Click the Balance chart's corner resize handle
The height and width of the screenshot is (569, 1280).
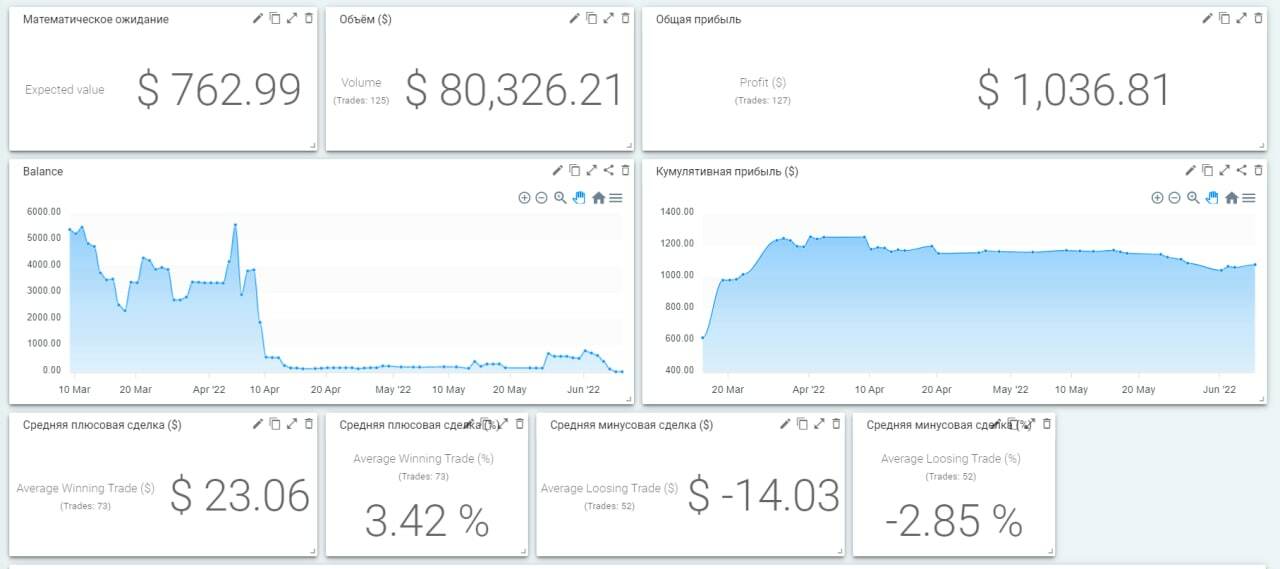[629, 399]
